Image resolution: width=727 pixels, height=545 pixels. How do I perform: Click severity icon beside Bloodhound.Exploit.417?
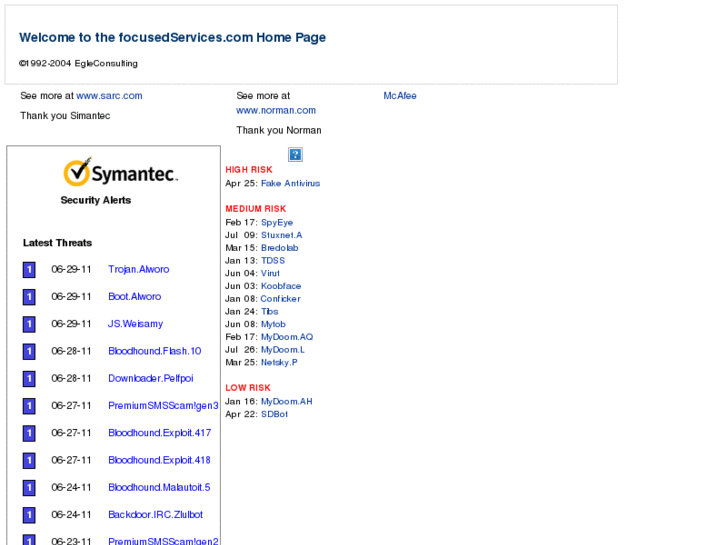(29, 434)
